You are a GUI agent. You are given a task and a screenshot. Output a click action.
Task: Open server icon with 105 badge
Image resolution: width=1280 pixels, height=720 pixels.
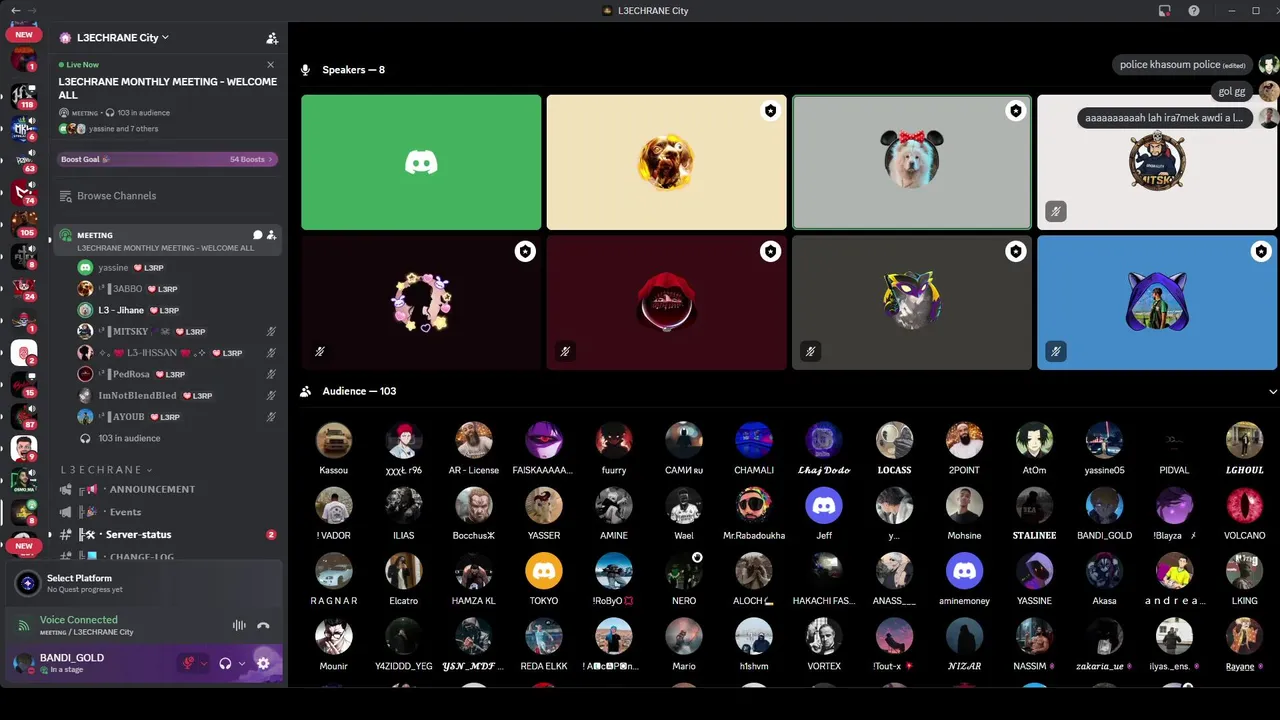click(24, 223)
